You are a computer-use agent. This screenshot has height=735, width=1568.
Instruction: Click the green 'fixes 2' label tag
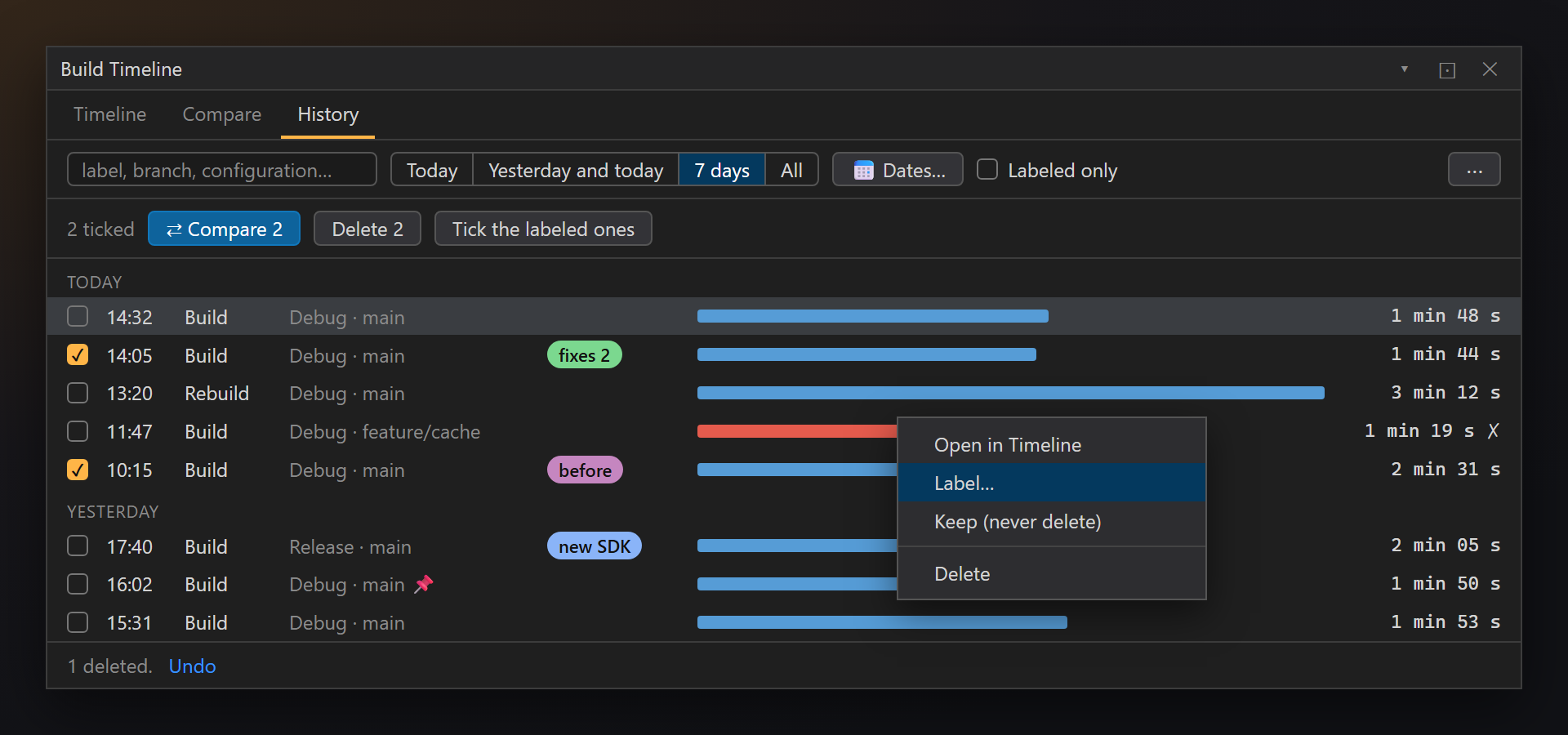pyautogui.click(x=584, y=355)
